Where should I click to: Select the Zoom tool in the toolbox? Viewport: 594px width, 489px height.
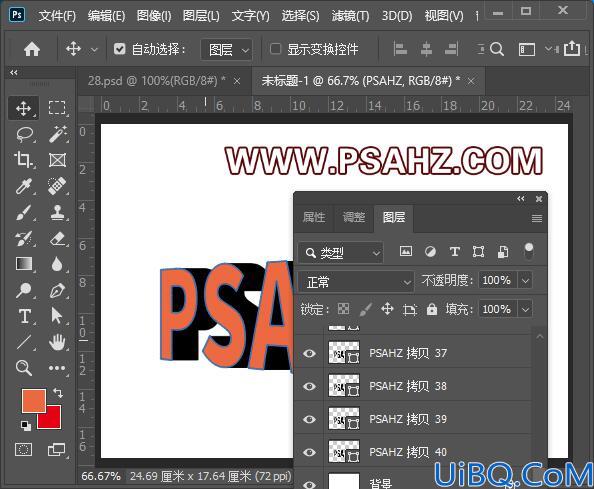click(24, 368)
